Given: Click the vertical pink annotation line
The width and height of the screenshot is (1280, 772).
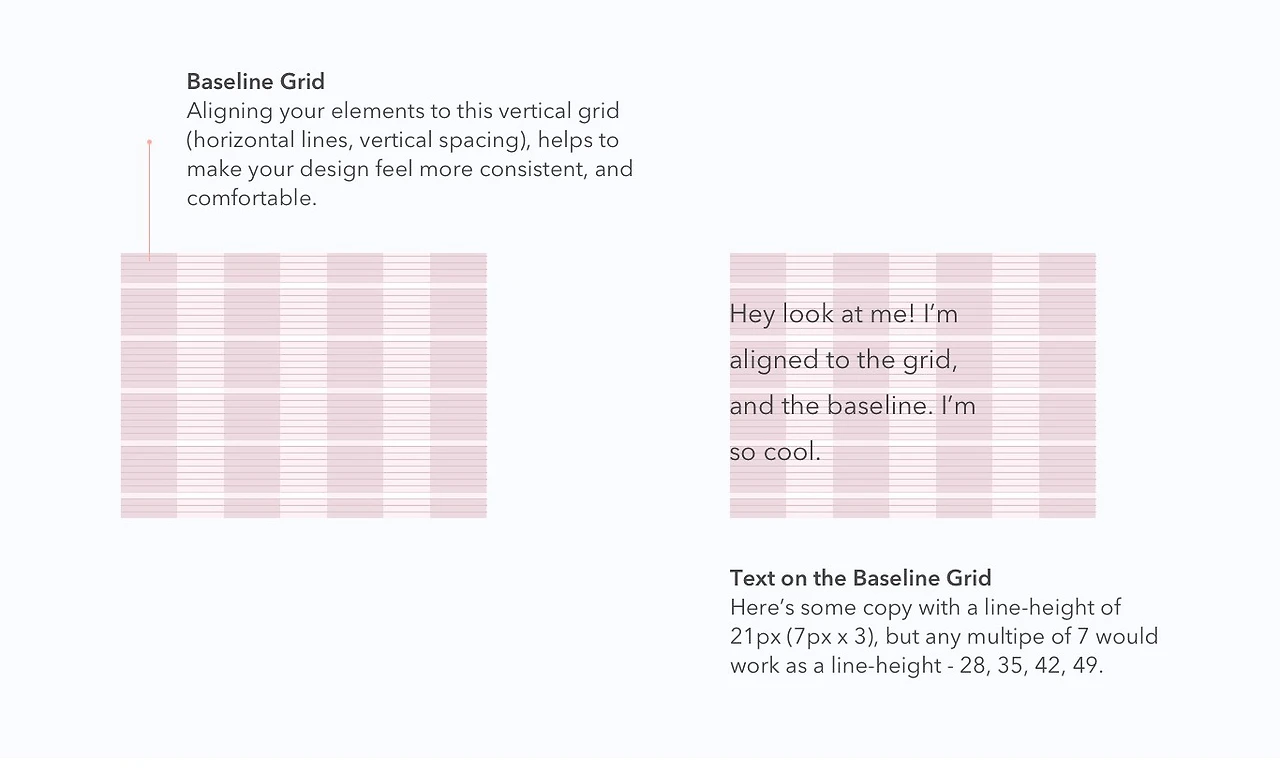Looking at the screenshot, I should [x=149, y=201].
